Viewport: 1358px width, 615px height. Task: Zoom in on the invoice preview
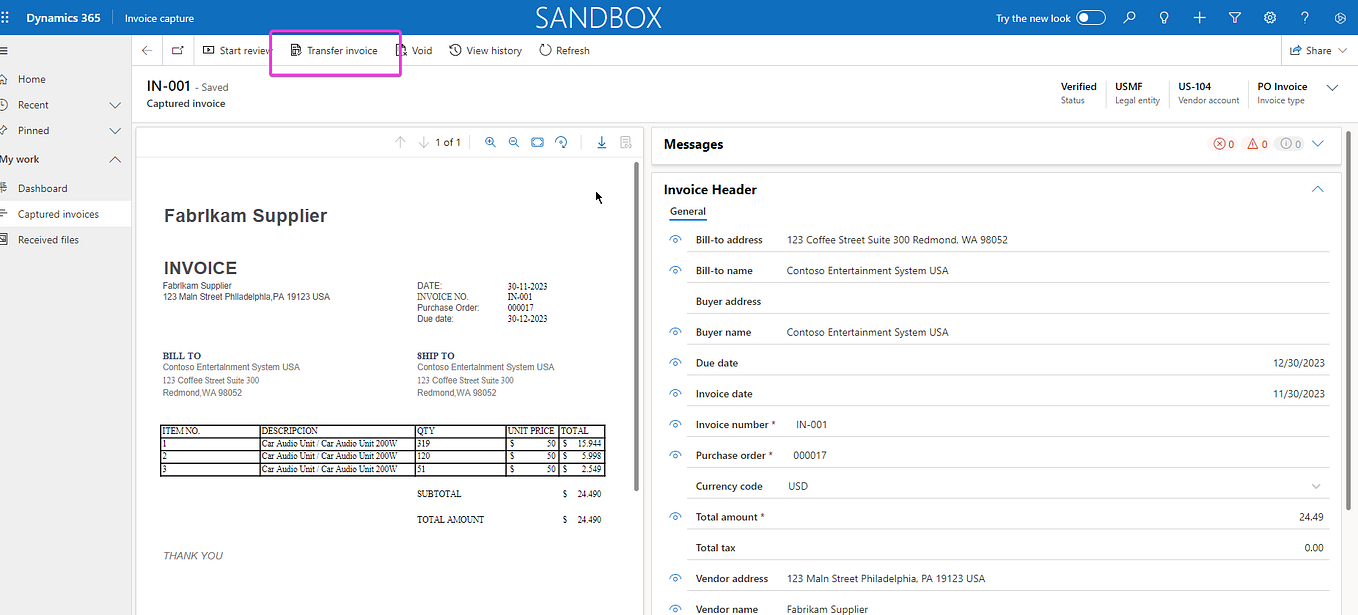click(490, 142)
